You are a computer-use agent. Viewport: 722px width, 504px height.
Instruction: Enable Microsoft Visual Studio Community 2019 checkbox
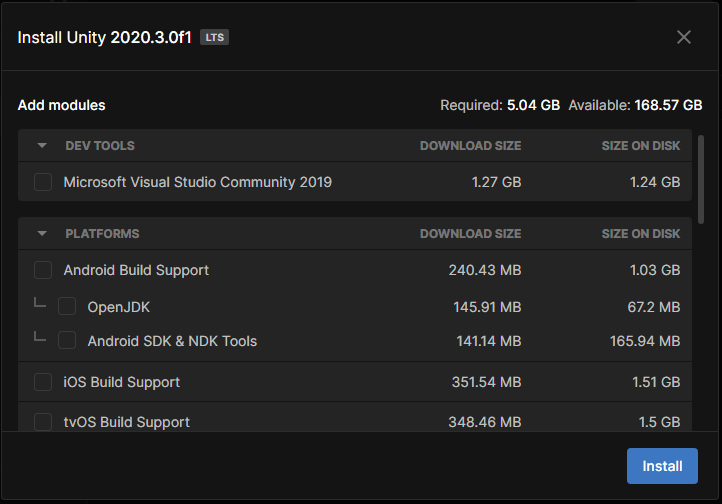(43, 182)
